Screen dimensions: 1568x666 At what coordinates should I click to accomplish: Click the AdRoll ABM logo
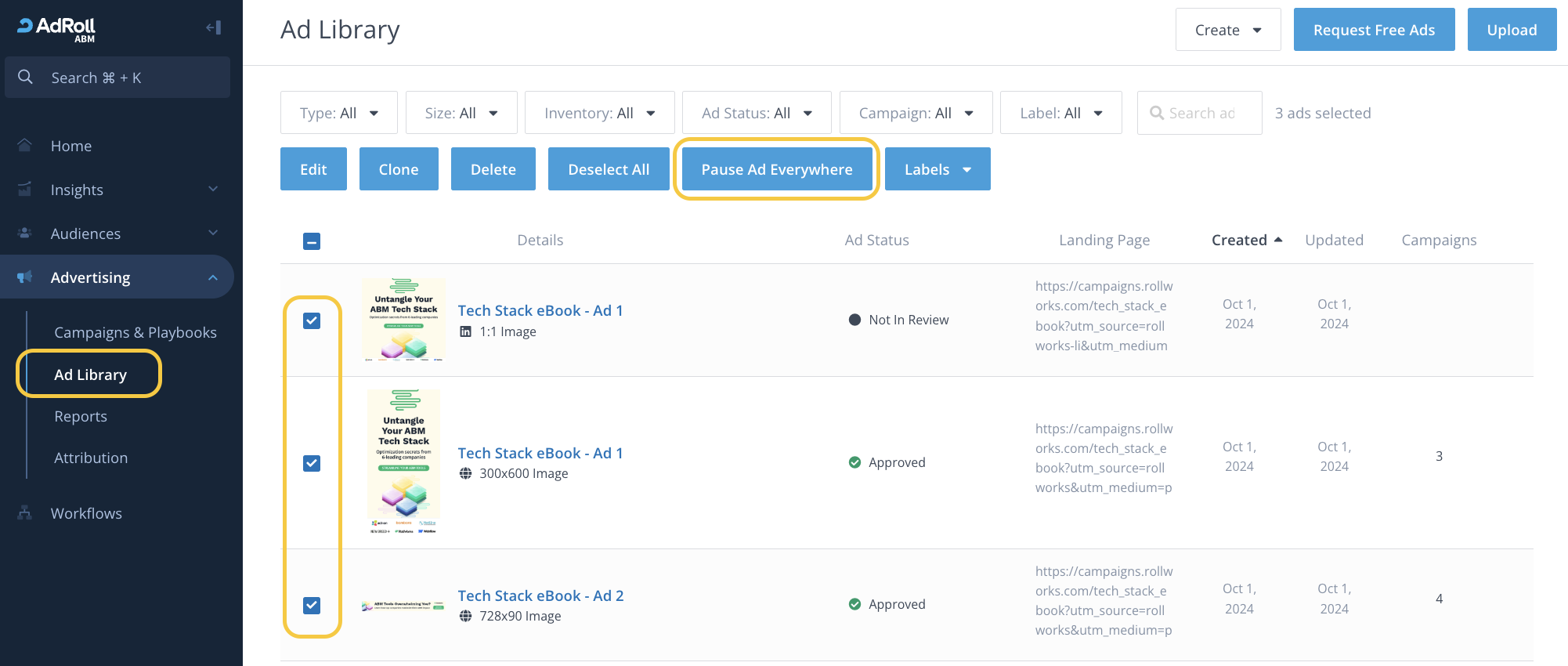point(56,28)
